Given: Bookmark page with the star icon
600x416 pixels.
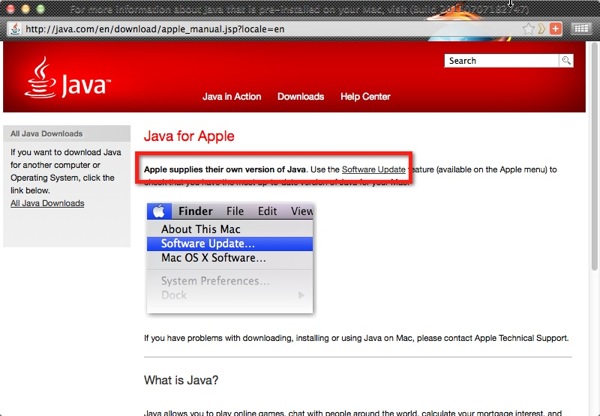Looking at the screenshot, I should coord(528,29).
